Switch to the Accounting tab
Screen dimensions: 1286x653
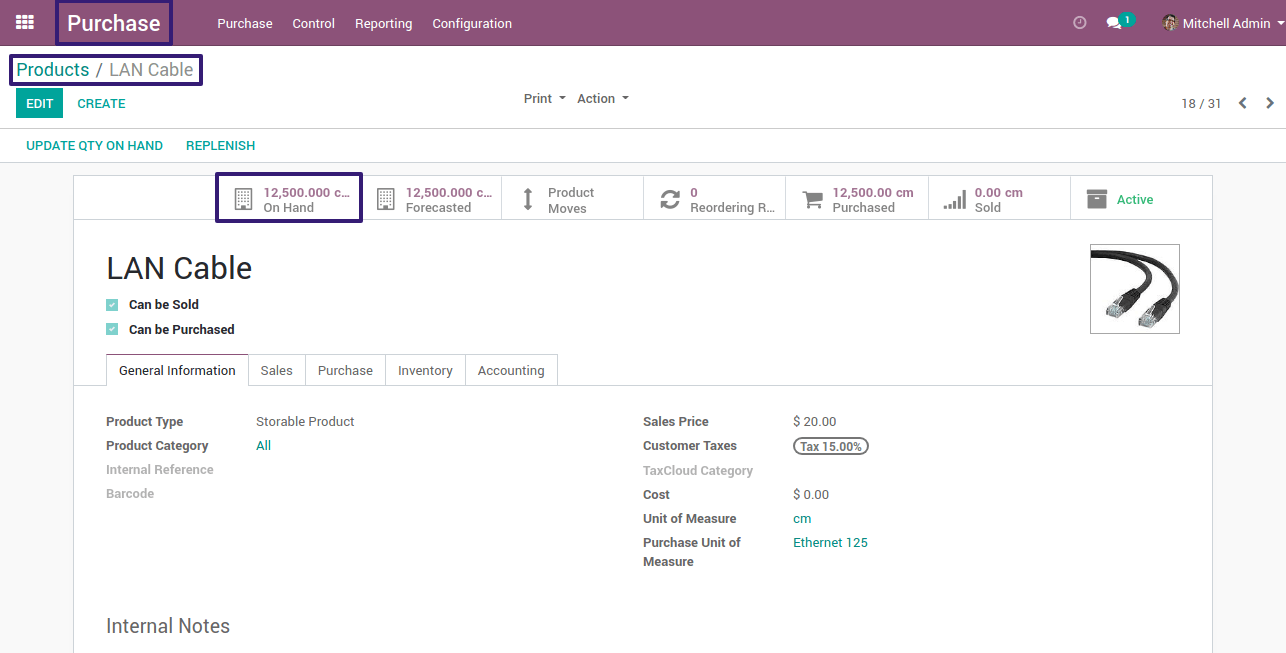point(511,370)
